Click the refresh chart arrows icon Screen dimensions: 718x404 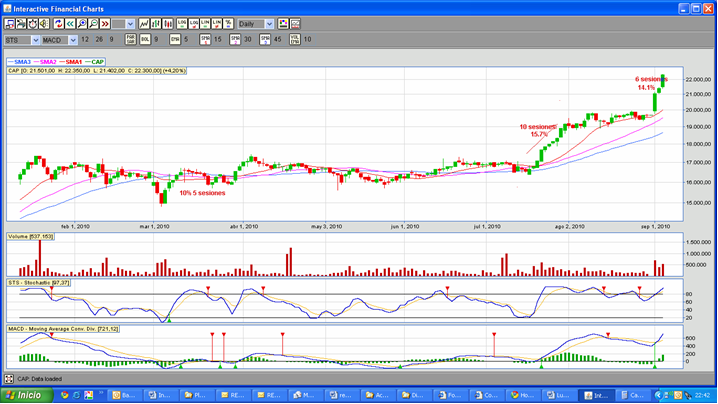pyautogui.click(x=57, y=23)
